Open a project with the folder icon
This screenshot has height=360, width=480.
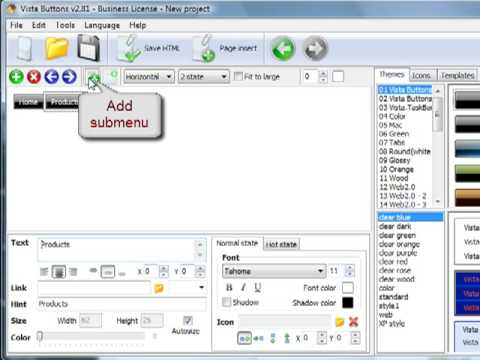(57, 48)
